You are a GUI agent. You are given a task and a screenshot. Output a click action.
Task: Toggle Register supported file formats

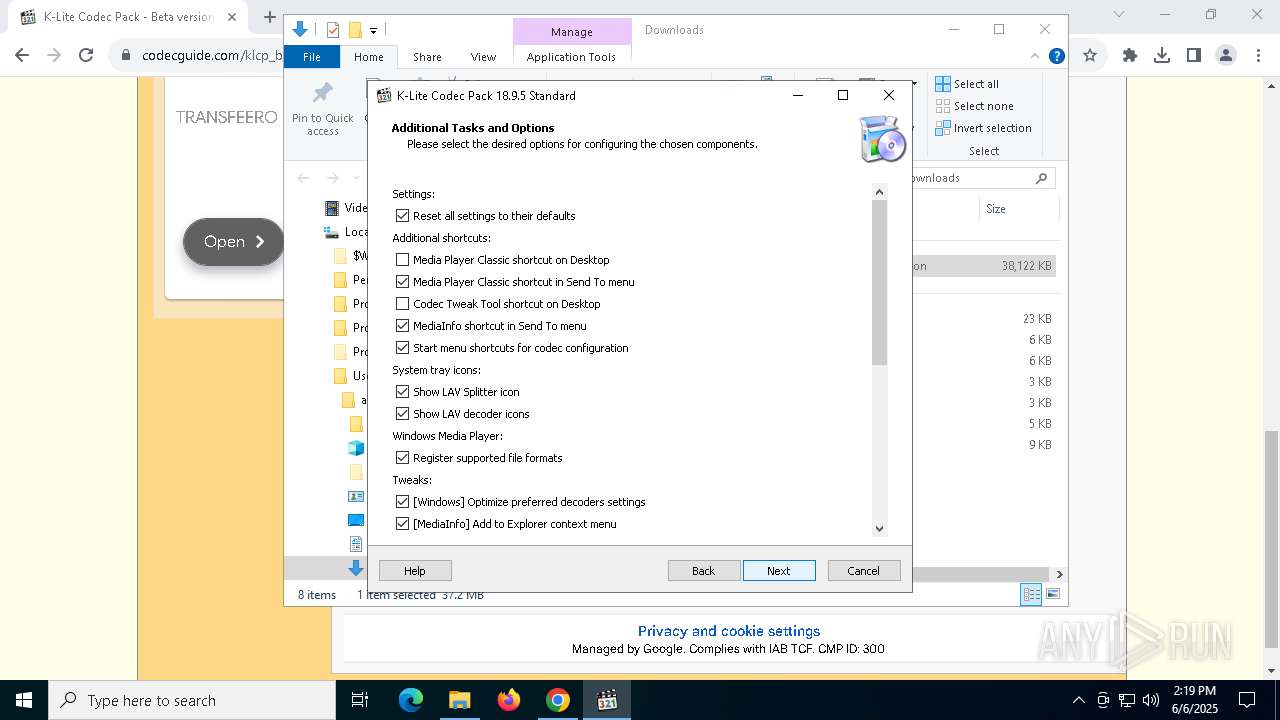point(402,458)
